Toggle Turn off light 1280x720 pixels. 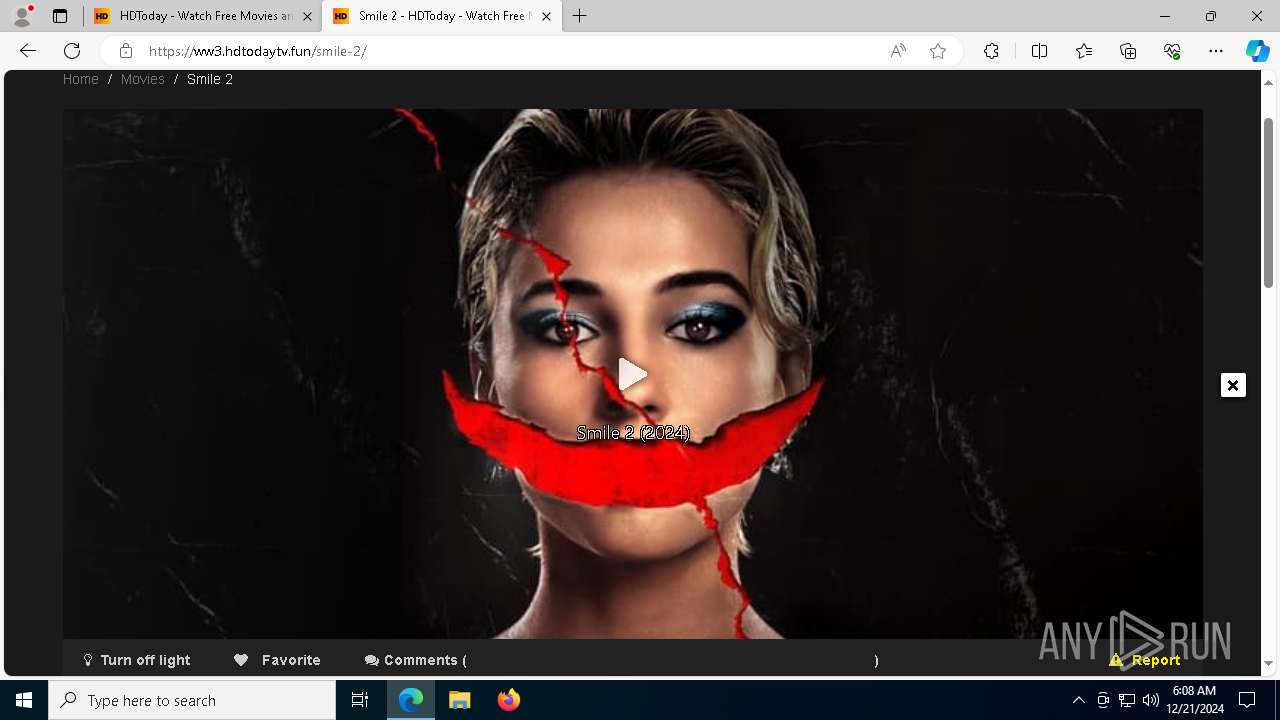tap(136, 660)
